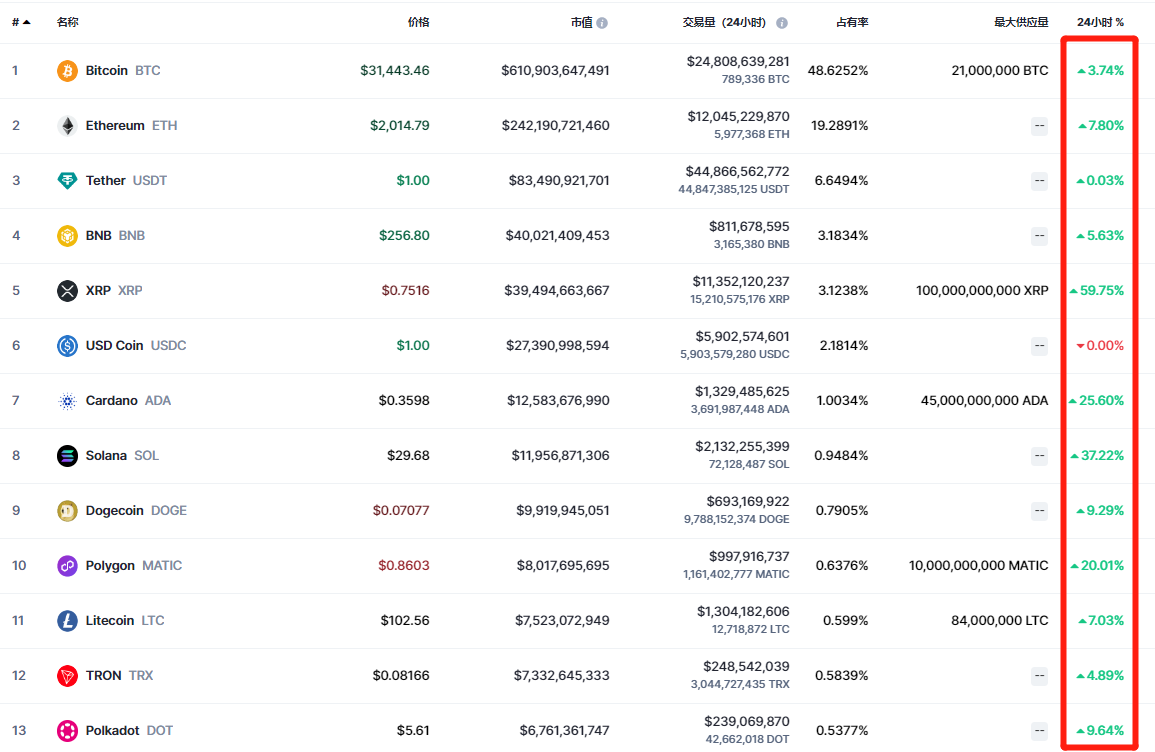Click the Cardano logo icon

point(67,401)
